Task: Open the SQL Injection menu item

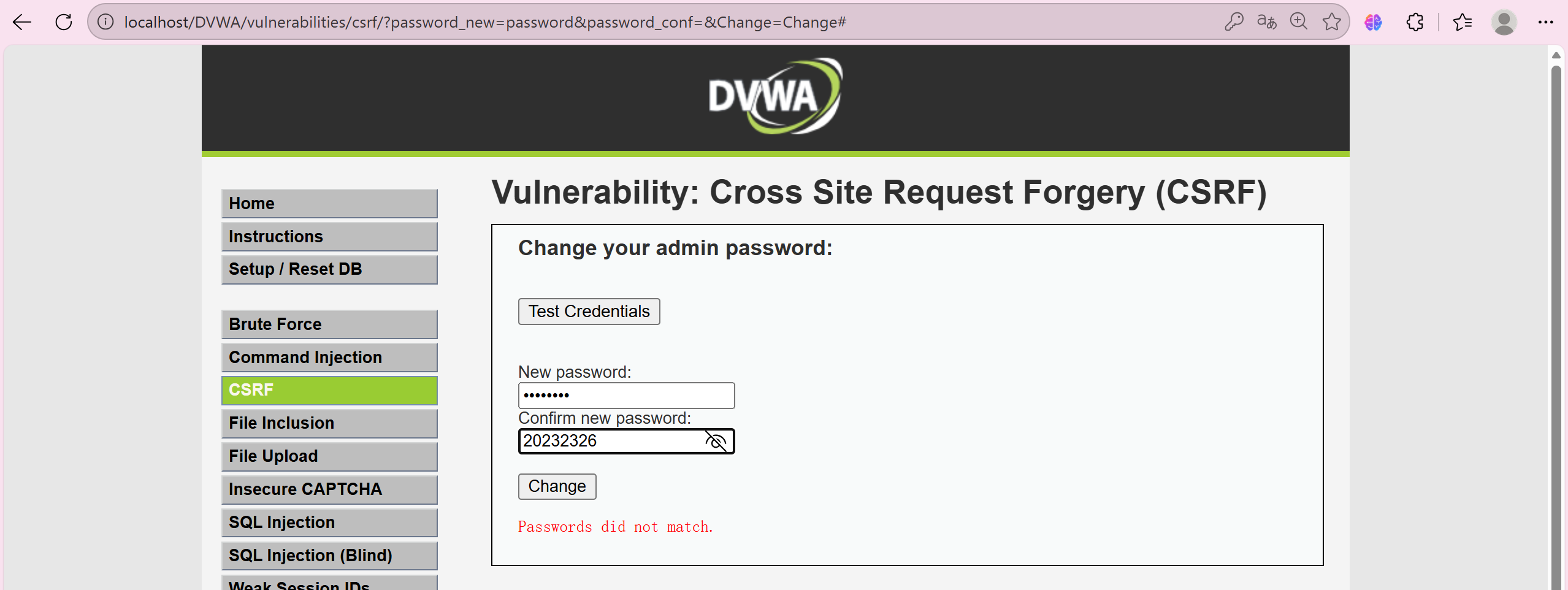Action: click(x=329, y=523)
